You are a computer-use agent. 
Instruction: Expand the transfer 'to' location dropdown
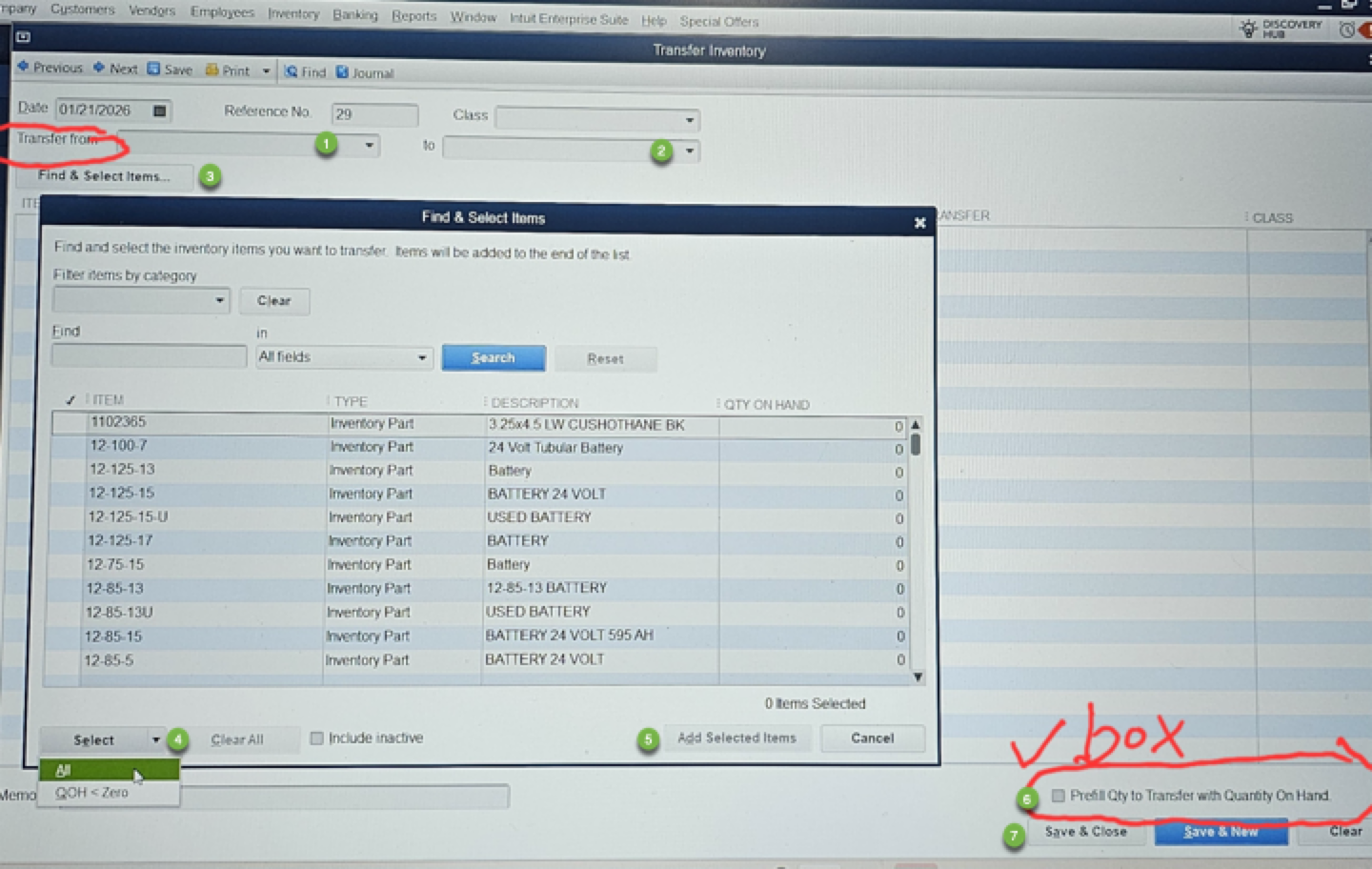pos(690,151)
